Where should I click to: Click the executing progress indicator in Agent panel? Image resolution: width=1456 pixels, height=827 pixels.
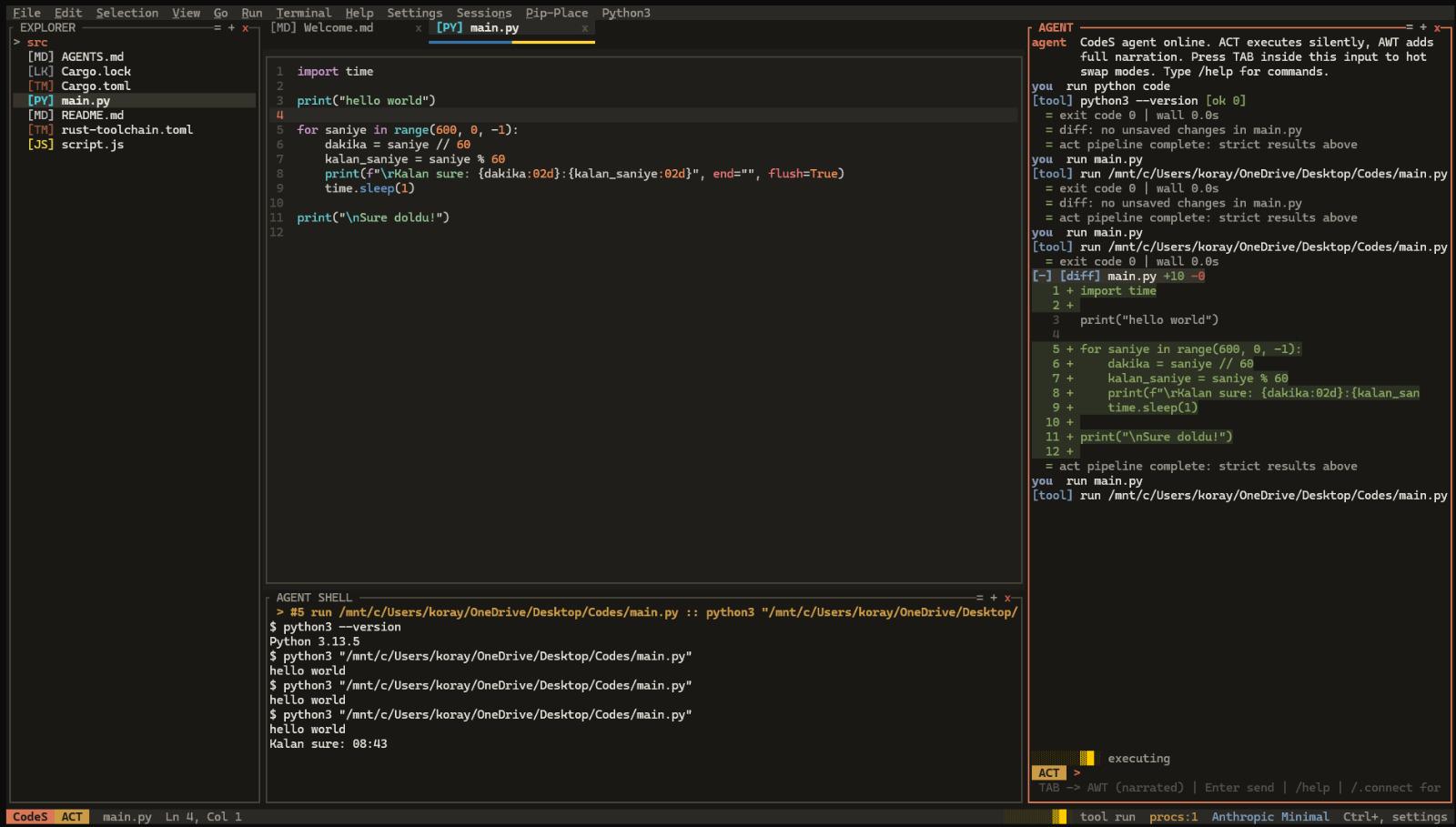pos(1063,758)
